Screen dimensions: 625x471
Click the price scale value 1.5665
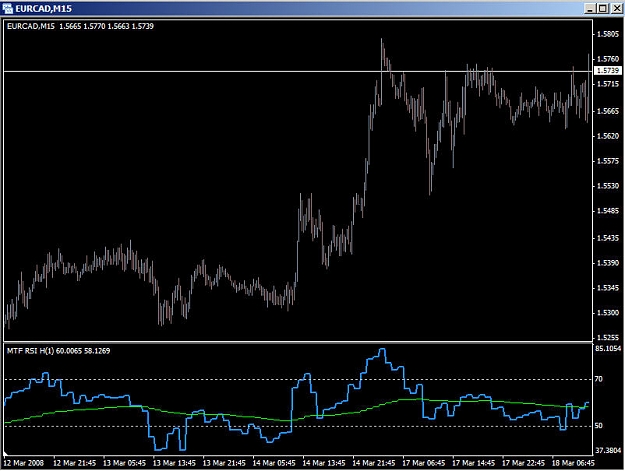point(607,111)
